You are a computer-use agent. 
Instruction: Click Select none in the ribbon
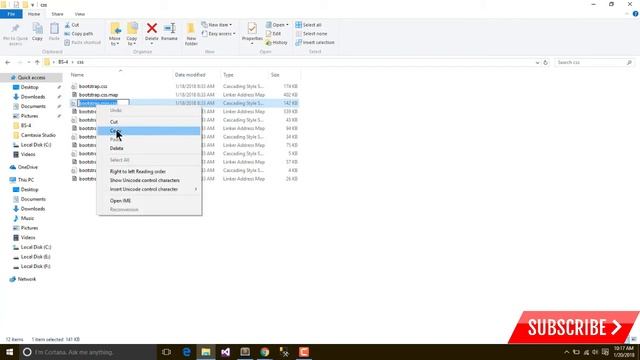pyautogui.click(x=311, y=33)
